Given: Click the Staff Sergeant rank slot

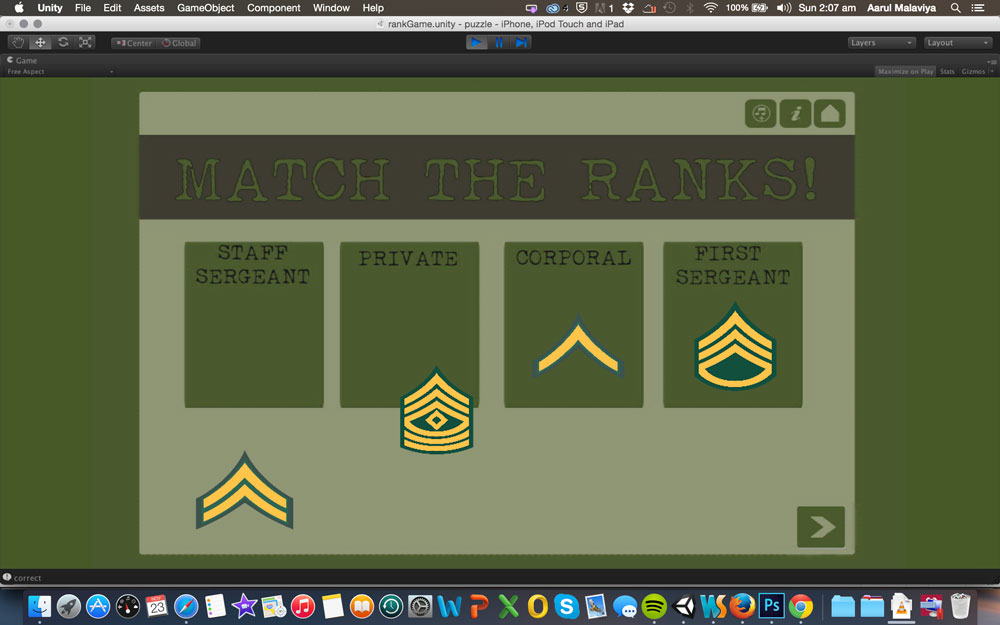Looking at the screenshot, I should (254, 325).
